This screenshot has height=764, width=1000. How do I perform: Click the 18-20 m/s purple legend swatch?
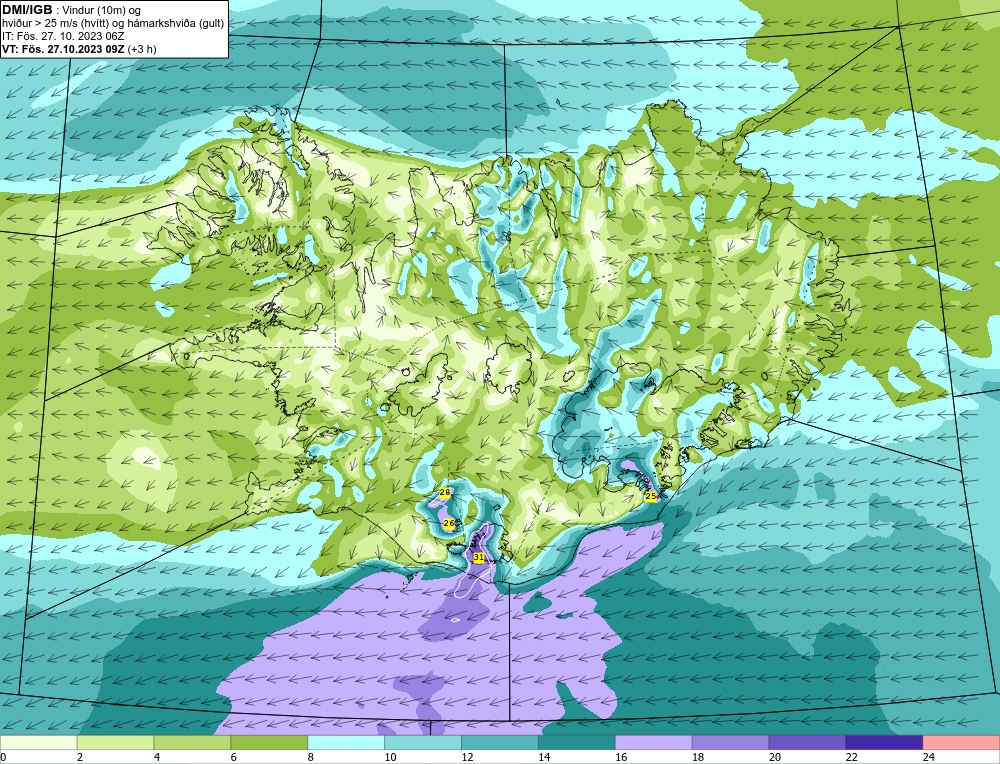coord(730,743)
